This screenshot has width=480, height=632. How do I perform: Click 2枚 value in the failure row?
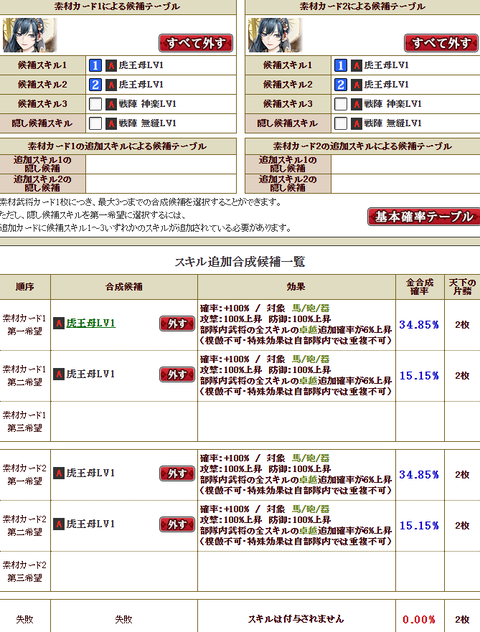tap(462, 619)
